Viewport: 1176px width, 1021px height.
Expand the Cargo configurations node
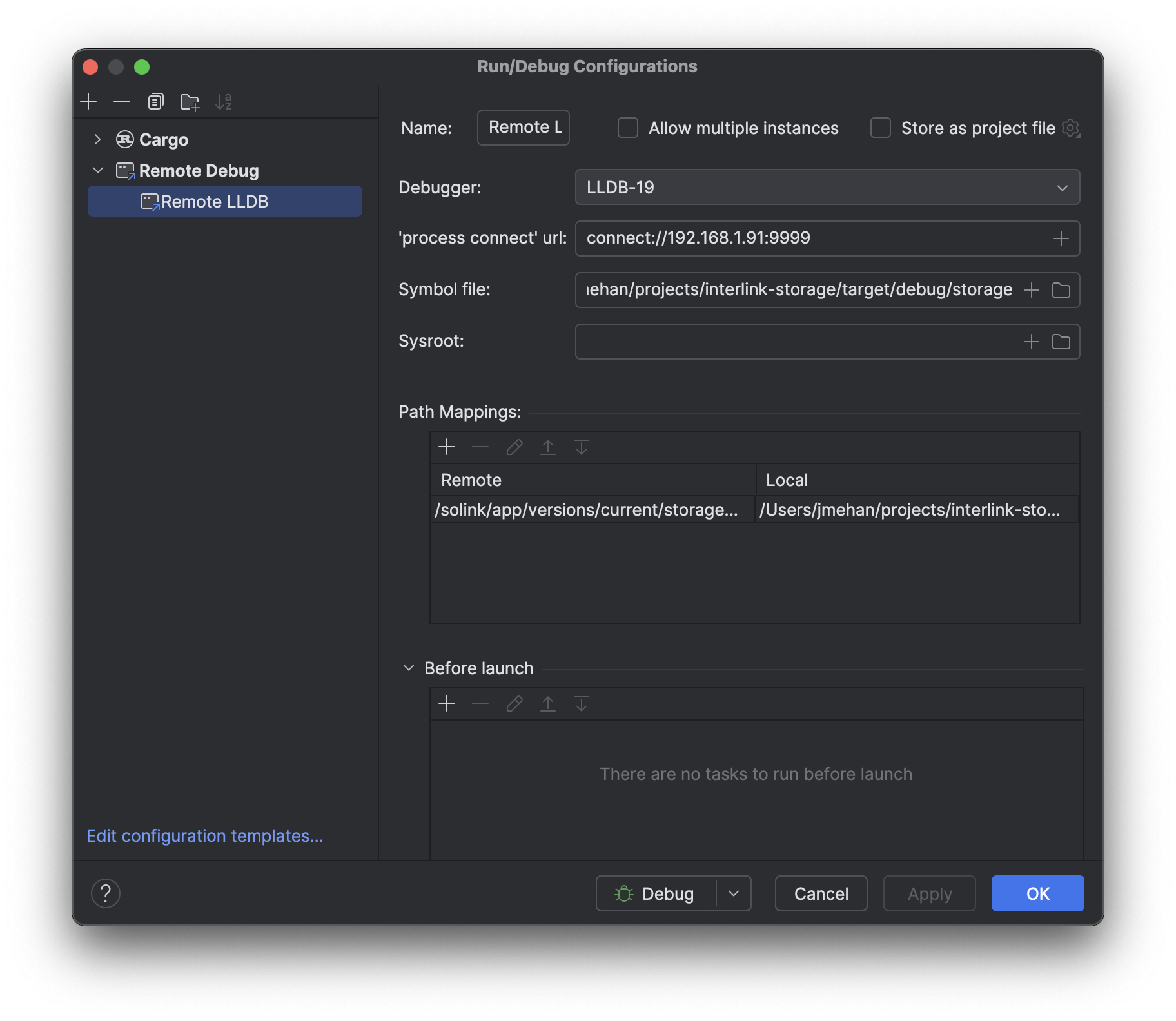point(97,140)
